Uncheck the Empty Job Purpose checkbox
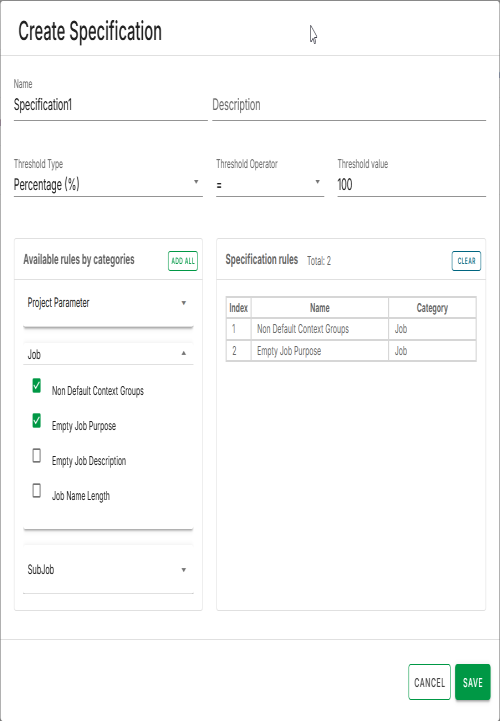Image resolution: width=500 pixels, height=721 pixels. pos(37,420)
